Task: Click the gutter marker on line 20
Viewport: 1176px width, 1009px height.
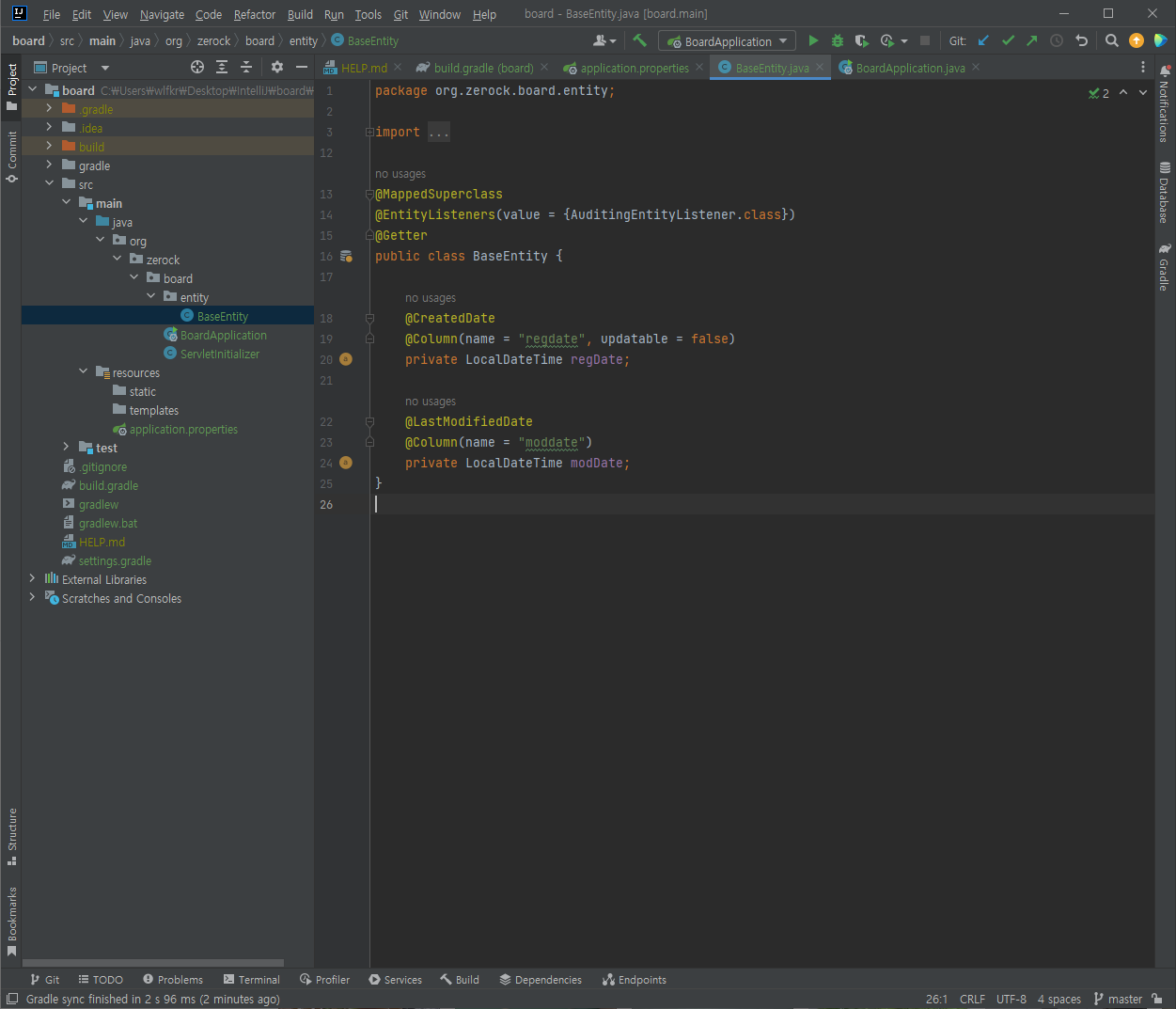Action: coord(346,359)
